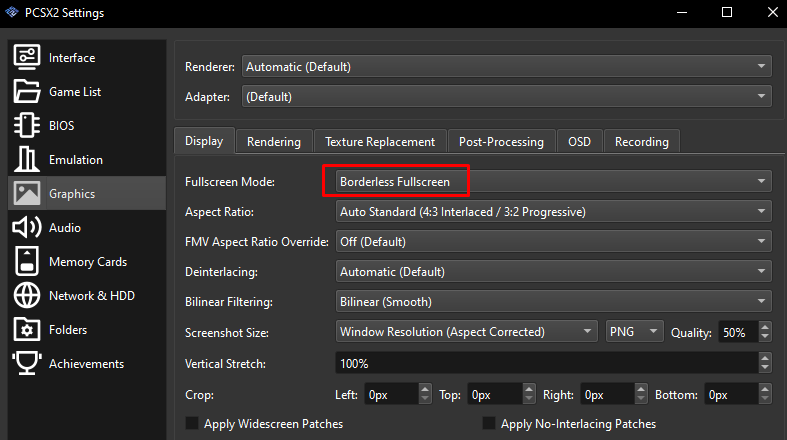Open the BIOS chip icon
The width and height of the screenshot is (787, 440).
[26, 126]
